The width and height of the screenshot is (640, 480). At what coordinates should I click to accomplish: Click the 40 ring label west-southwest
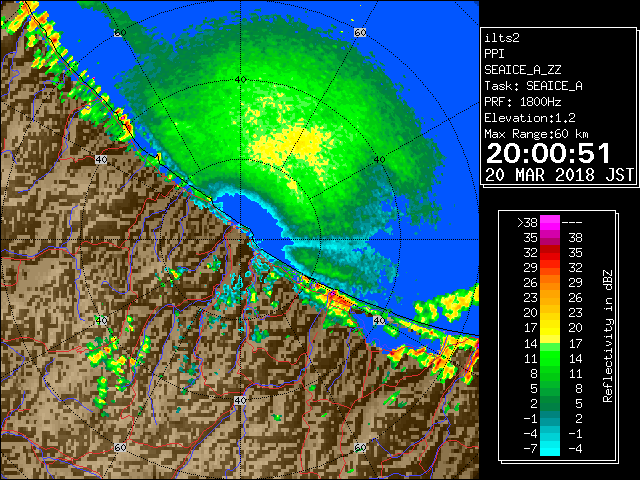pyautogui.click(x=101, y=320)
